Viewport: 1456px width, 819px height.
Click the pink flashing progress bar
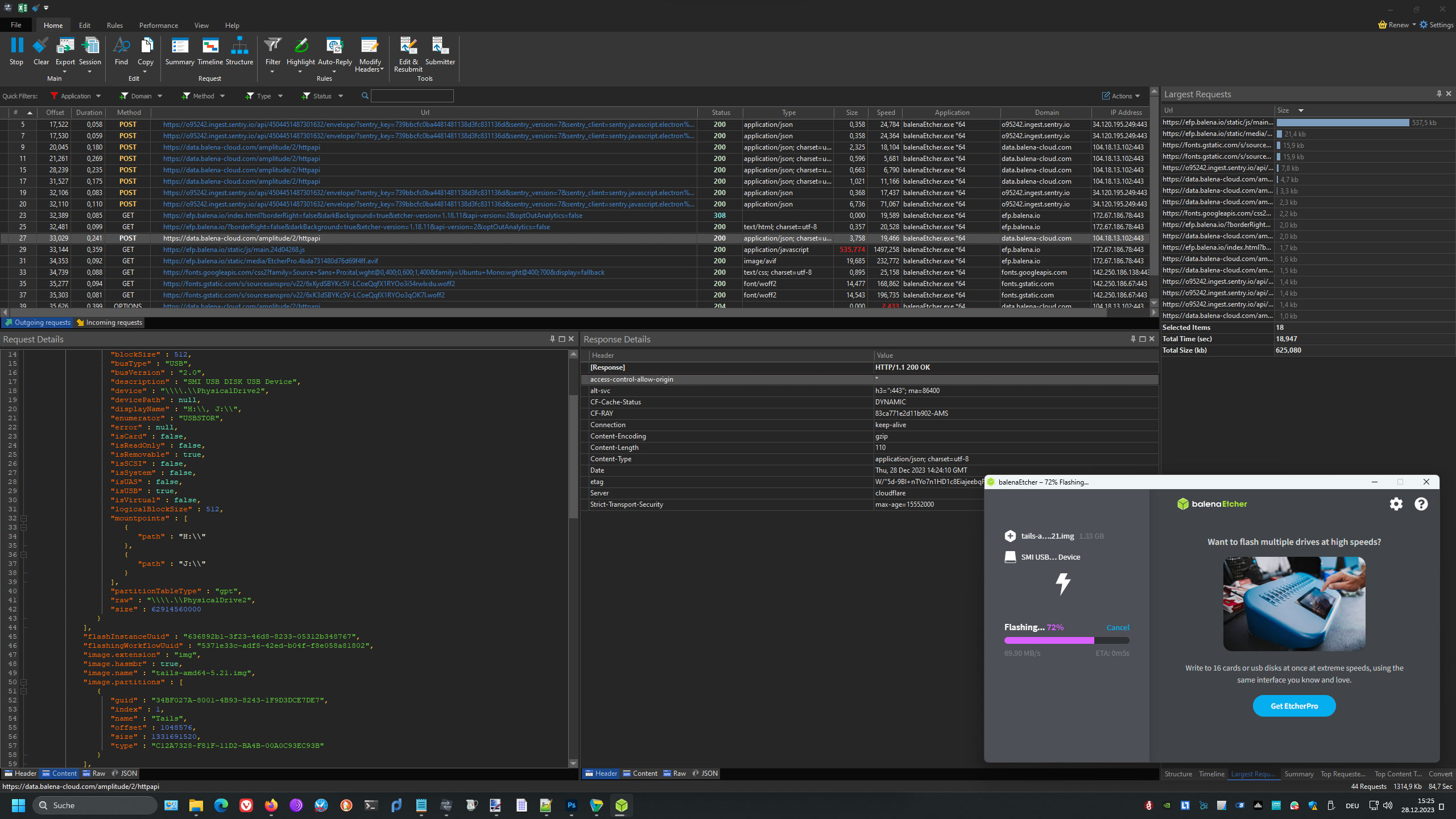1049,640
